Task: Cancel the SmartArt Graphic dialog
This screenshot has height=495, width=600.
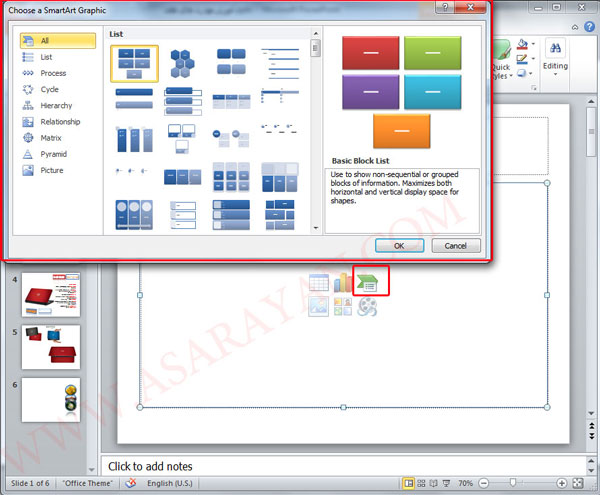Action: coord(455,245)
